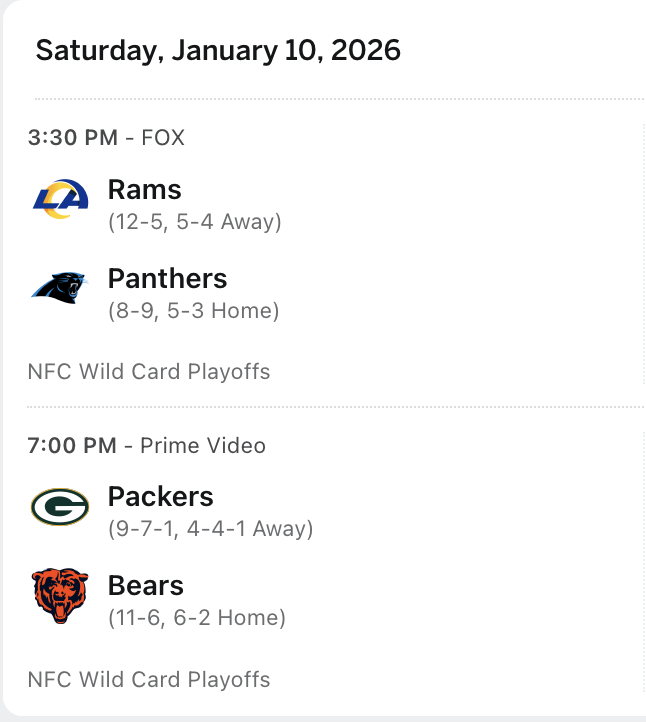Click the Los Angeles Rams logo
Screen dimensions: 646x722
click(60, 199)
